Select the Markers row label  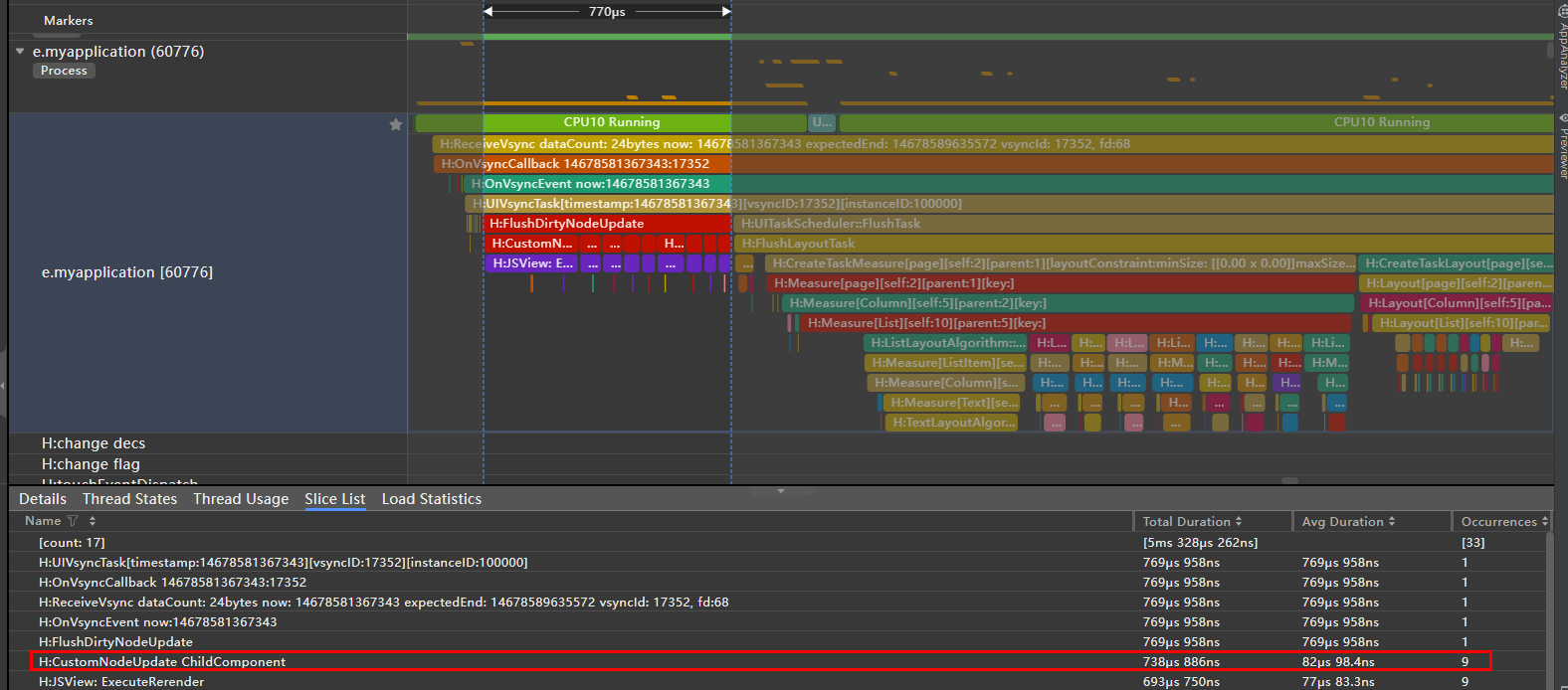69,20
